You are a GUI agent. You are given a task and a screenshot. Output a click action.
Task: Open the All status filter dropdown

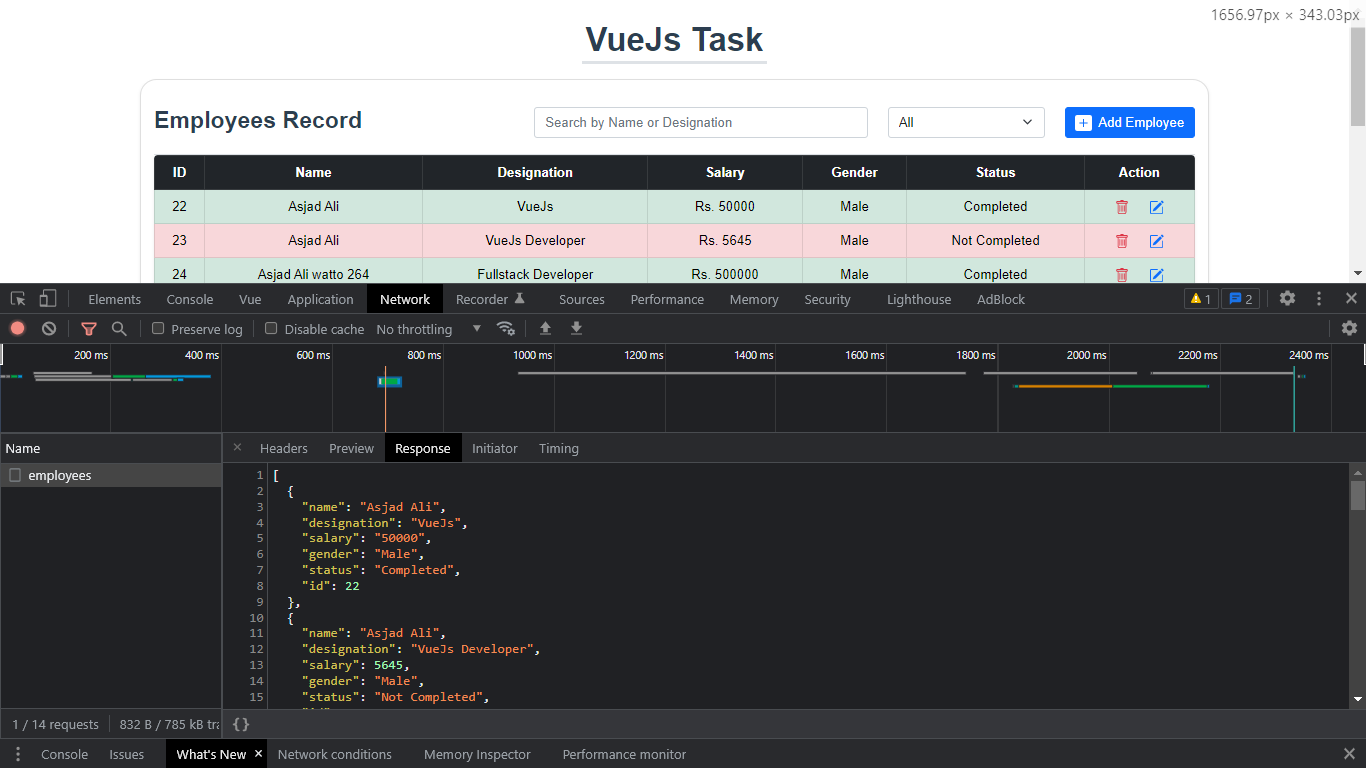click(x=964, y=122)
